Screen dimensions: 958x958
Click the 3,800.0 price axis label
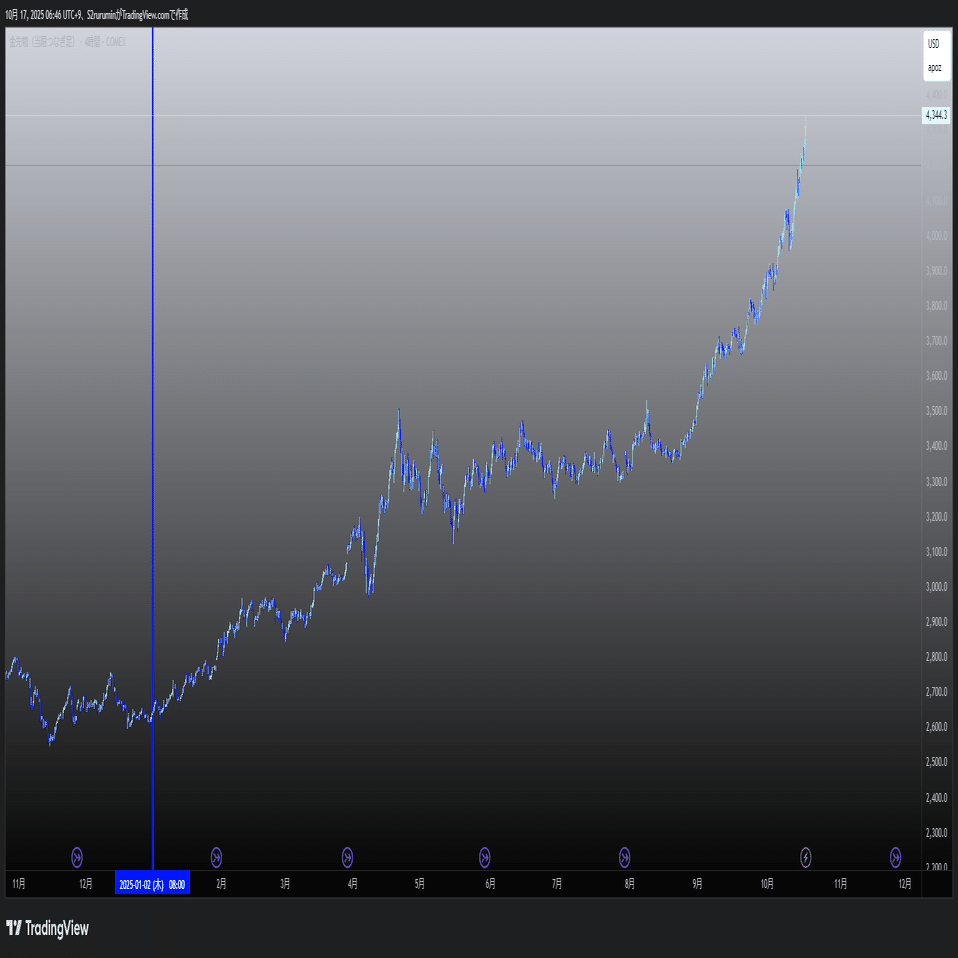tap(937, 306)
